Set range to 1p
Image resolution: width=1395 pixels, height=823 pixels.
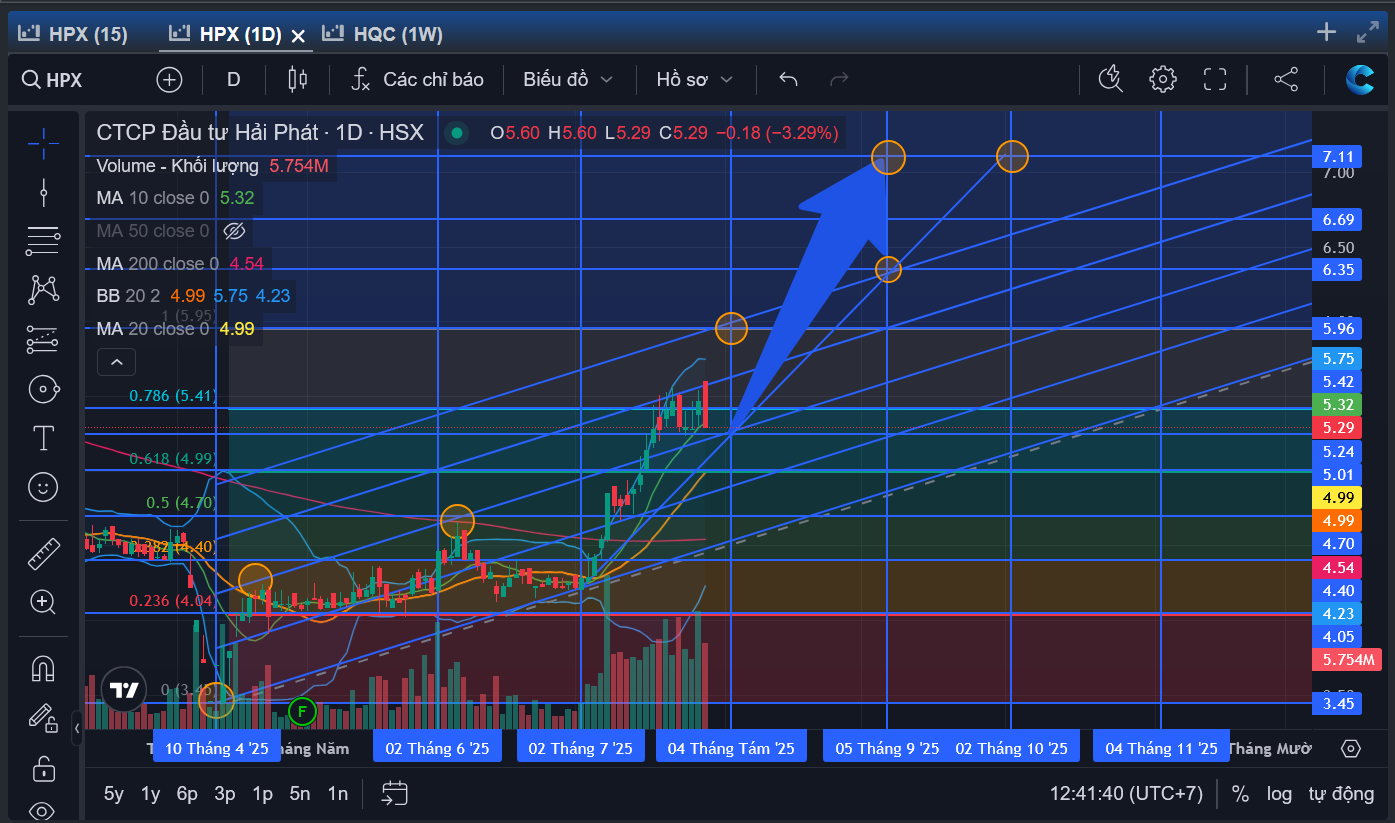tap(263, 794)
